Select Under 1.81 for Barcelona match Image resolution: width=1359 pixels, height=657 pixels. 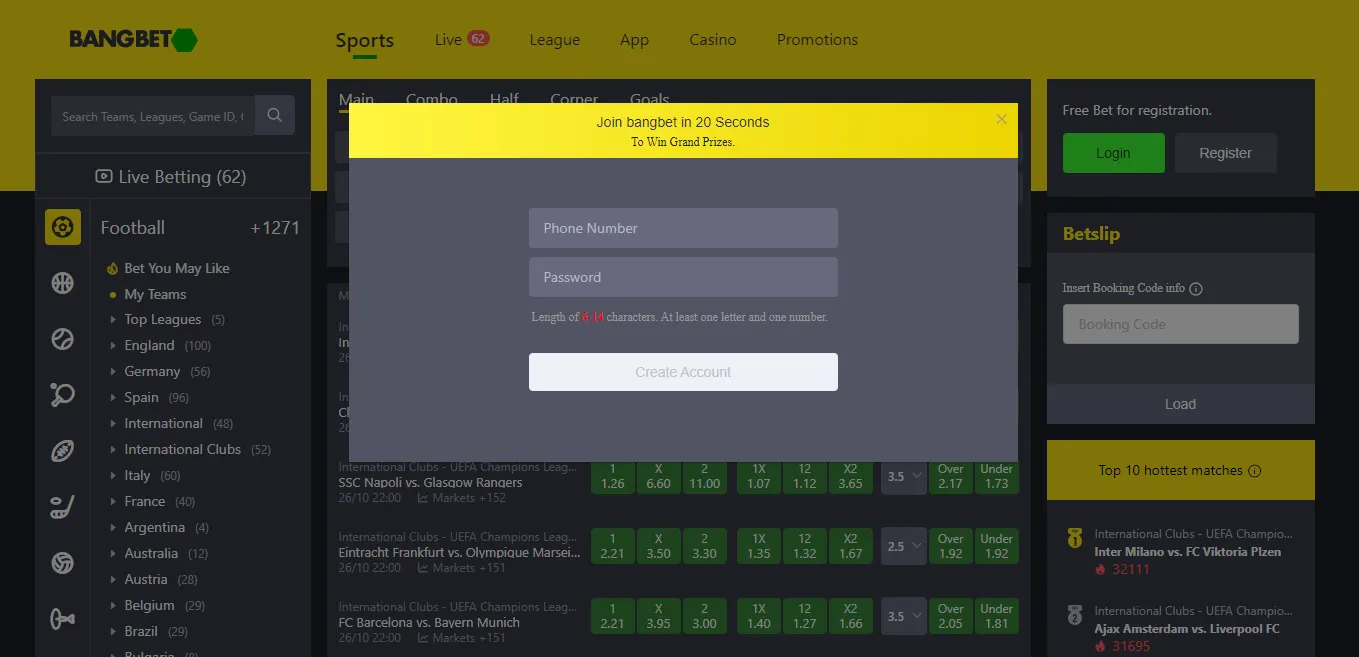pos(997,616)
